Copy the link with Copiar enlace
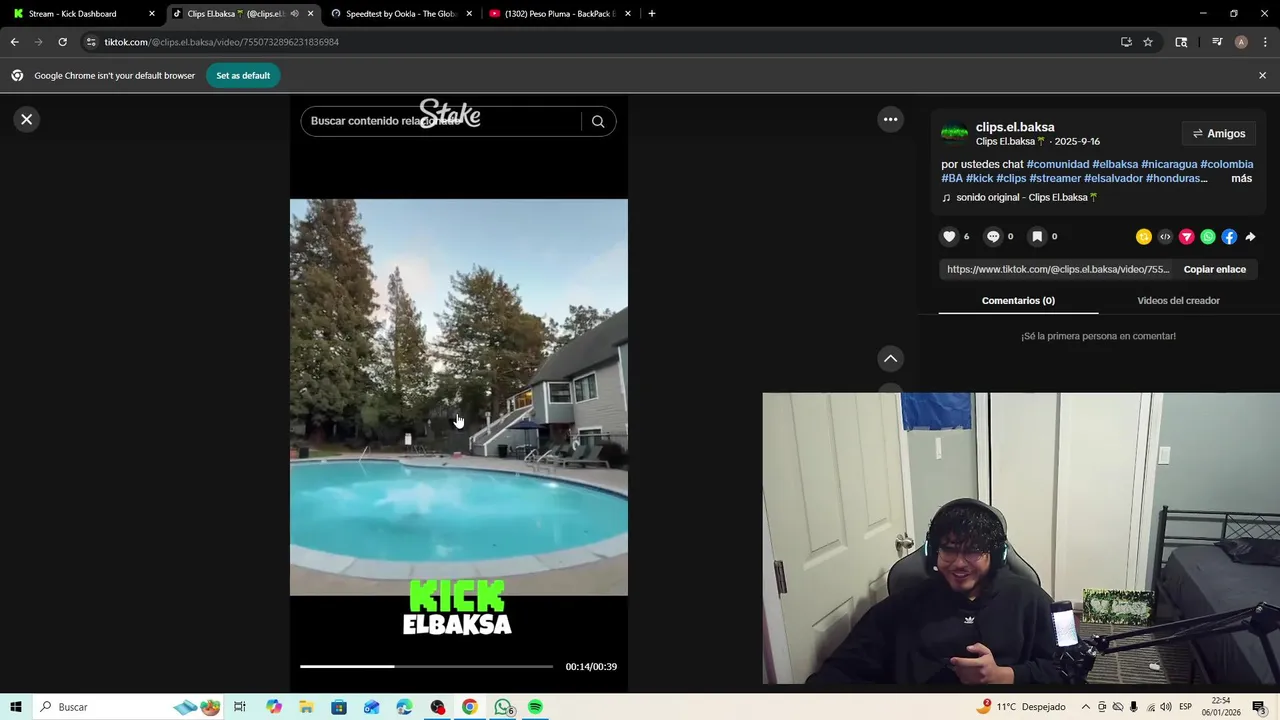The width and height of the screenshot is (1280, 720). [1215, 269]
